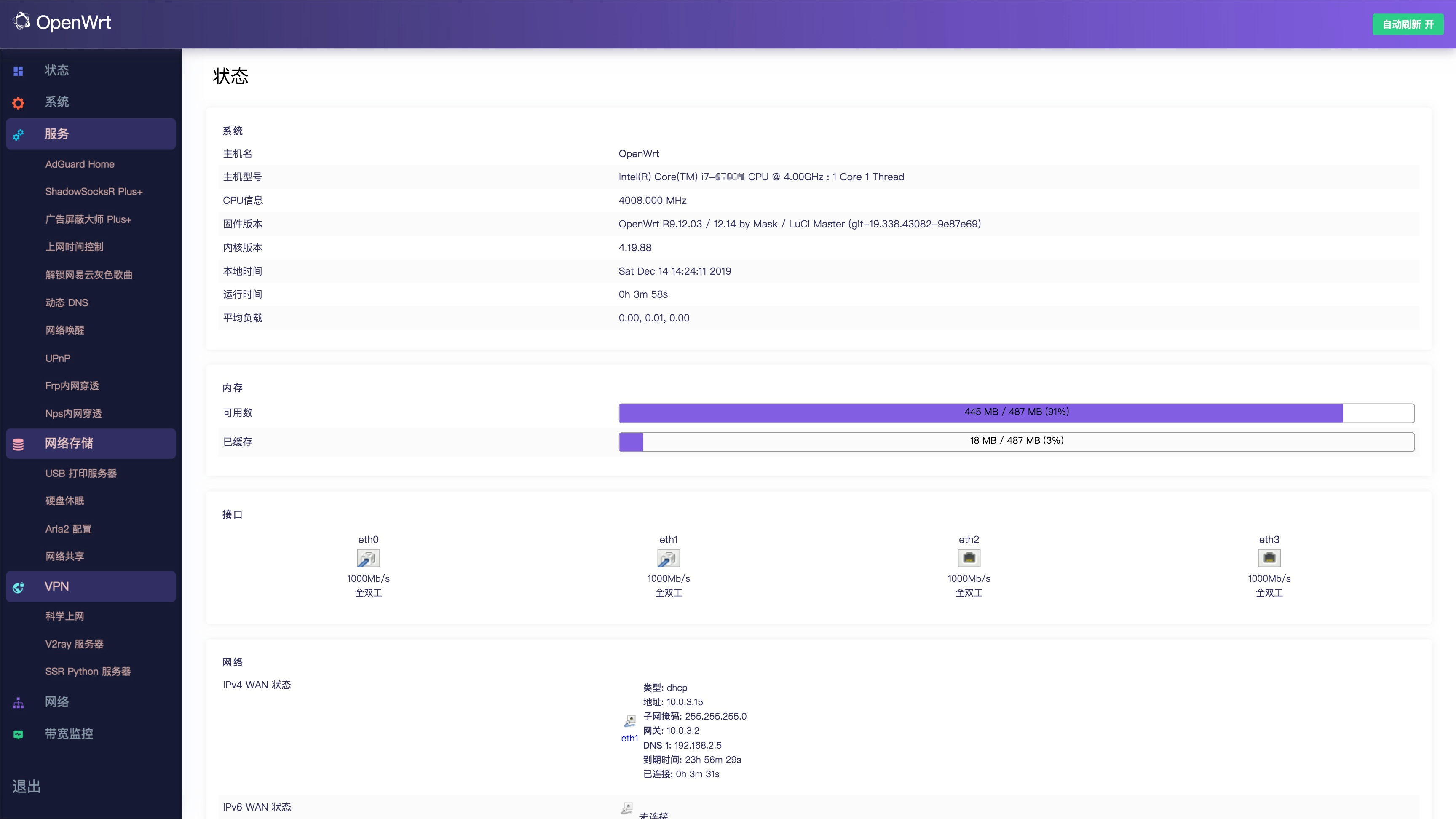The image size is (1456, 819).
Task: Click the OpenWrt title text in header
Action: (x=73, y=22)
